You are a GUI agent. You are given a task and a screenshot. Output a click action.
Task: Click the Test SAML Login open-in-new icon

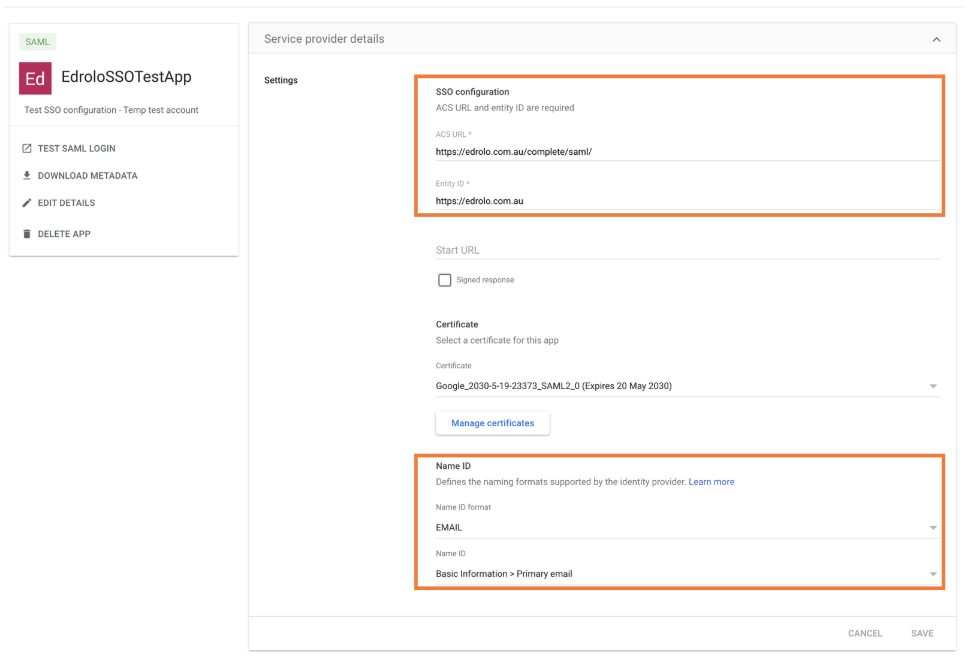tap(27, 148)
